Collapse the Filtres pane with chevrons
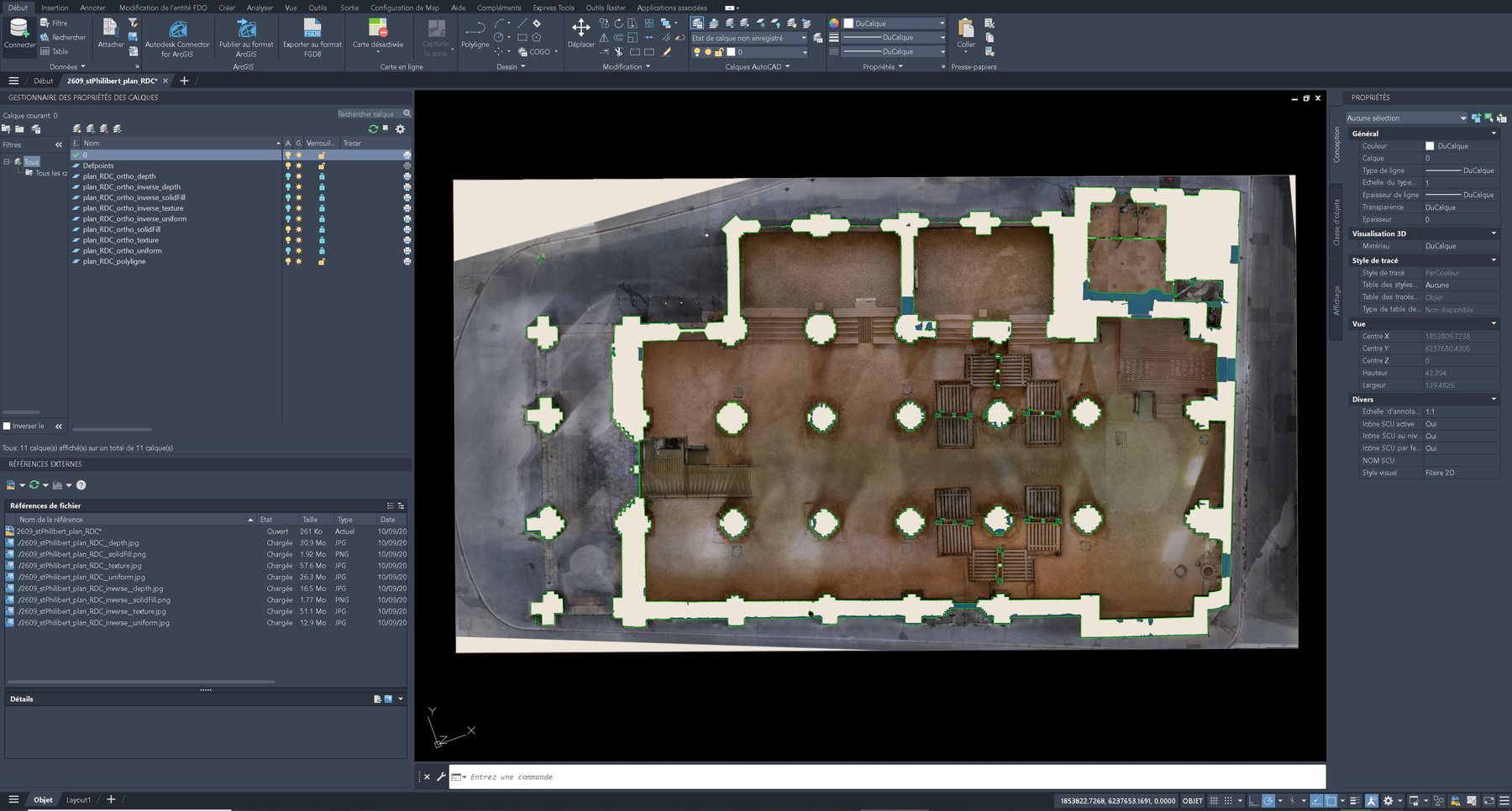This screenshot has height=811, width=1512. click(59, 144)
